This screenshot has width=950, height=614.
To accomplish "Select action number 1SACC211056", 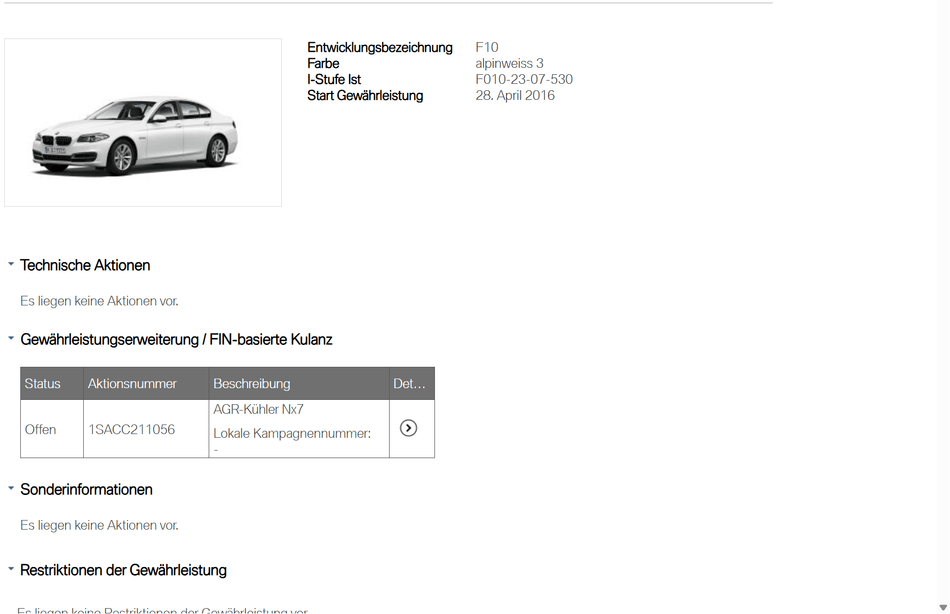I will point(131,429).
